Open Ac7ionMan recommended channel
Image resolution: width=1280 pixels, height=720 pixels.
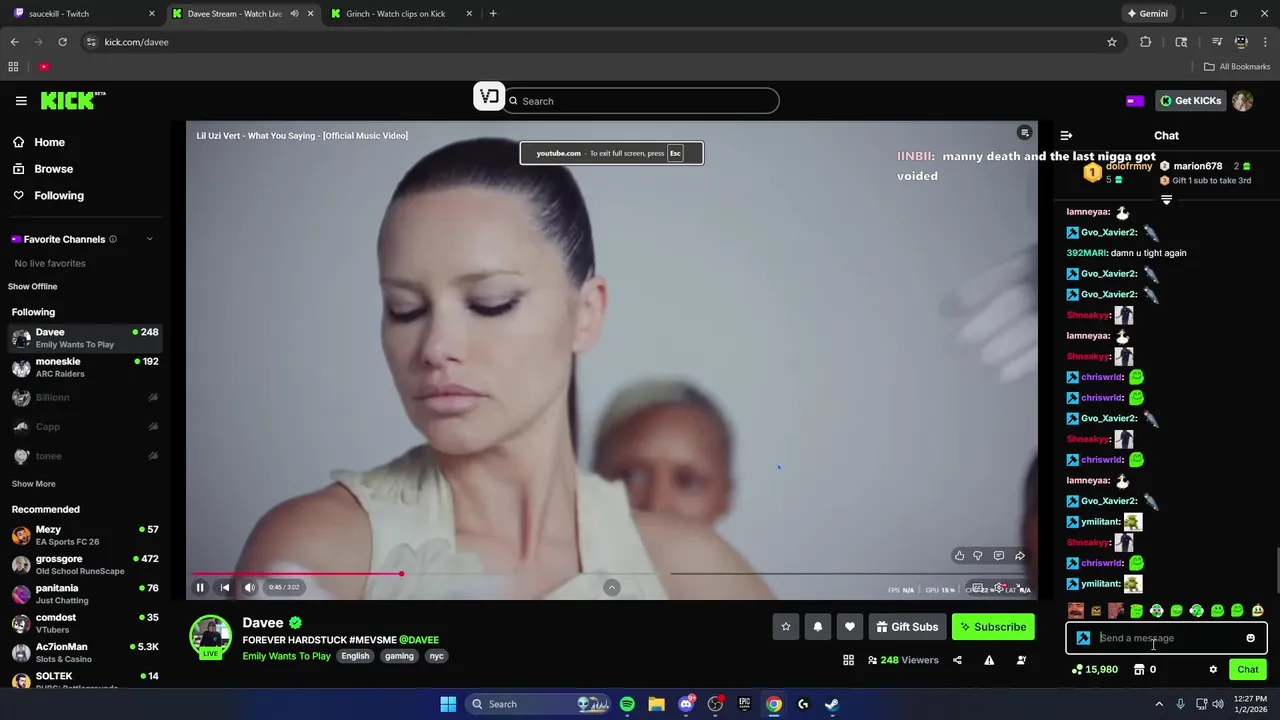[85, 653]
